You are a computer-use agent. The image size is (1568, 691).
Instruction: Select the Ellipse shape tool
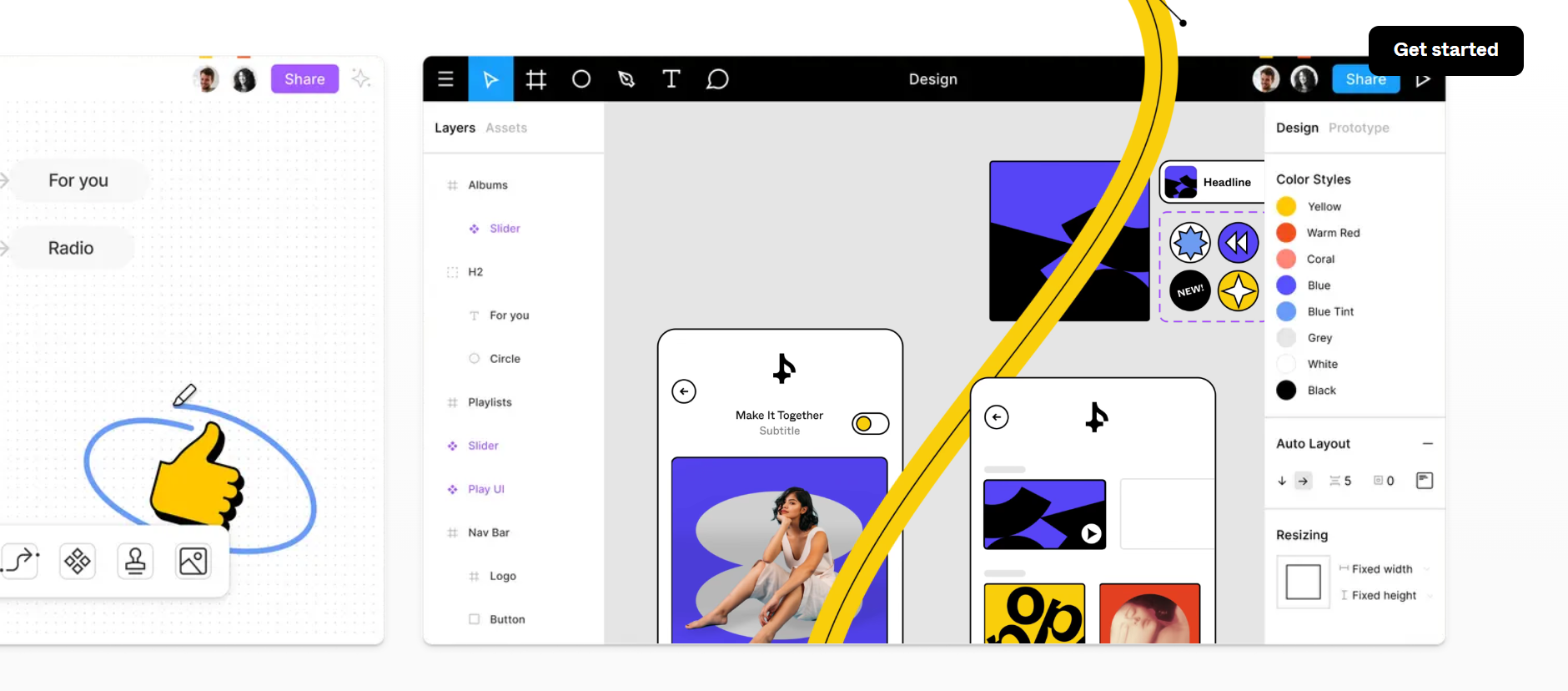(x=581, y=79)
